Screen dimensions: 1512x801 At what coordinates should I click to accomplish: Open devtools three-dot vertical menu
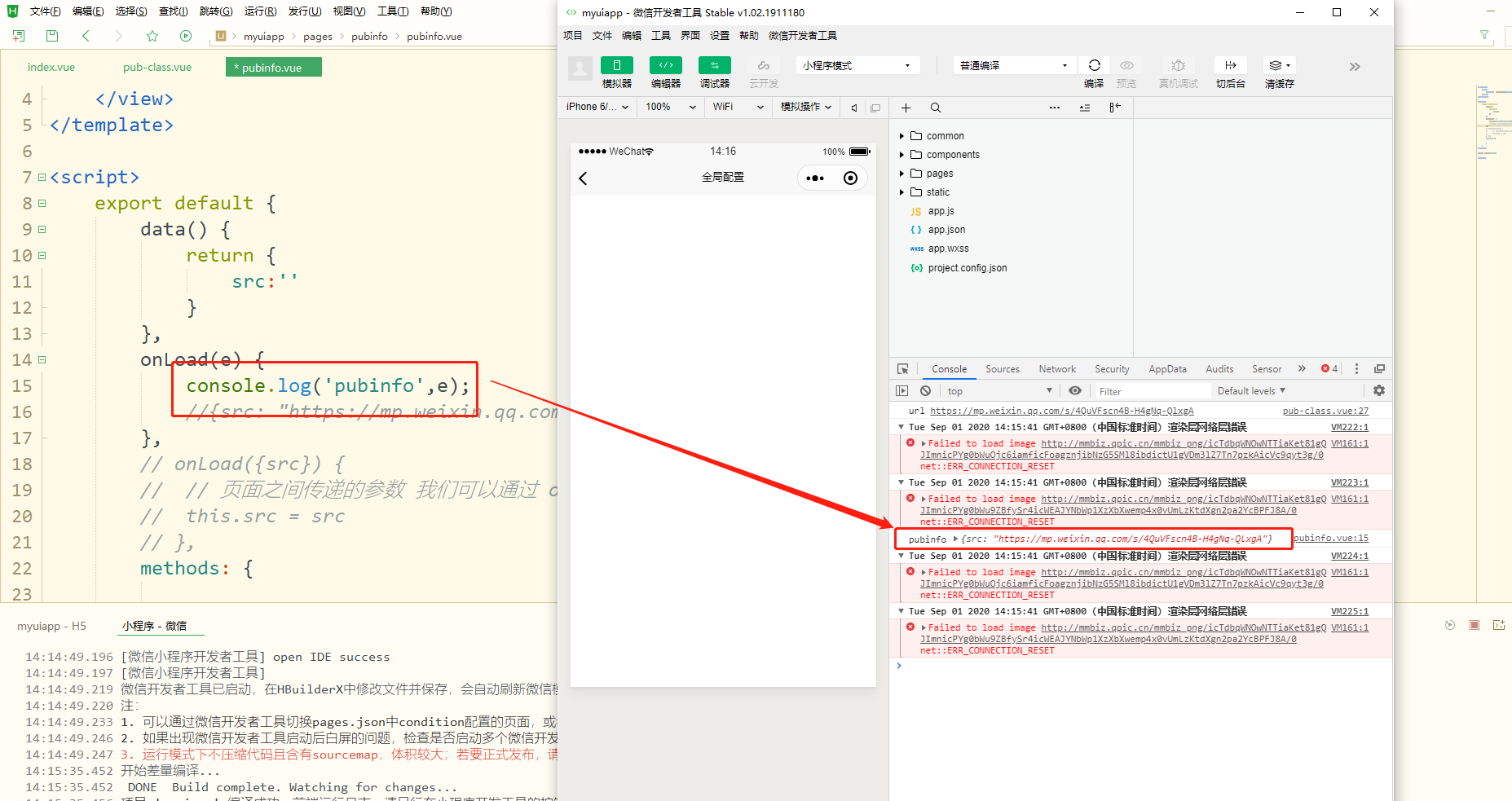[x=1356, y=369]
